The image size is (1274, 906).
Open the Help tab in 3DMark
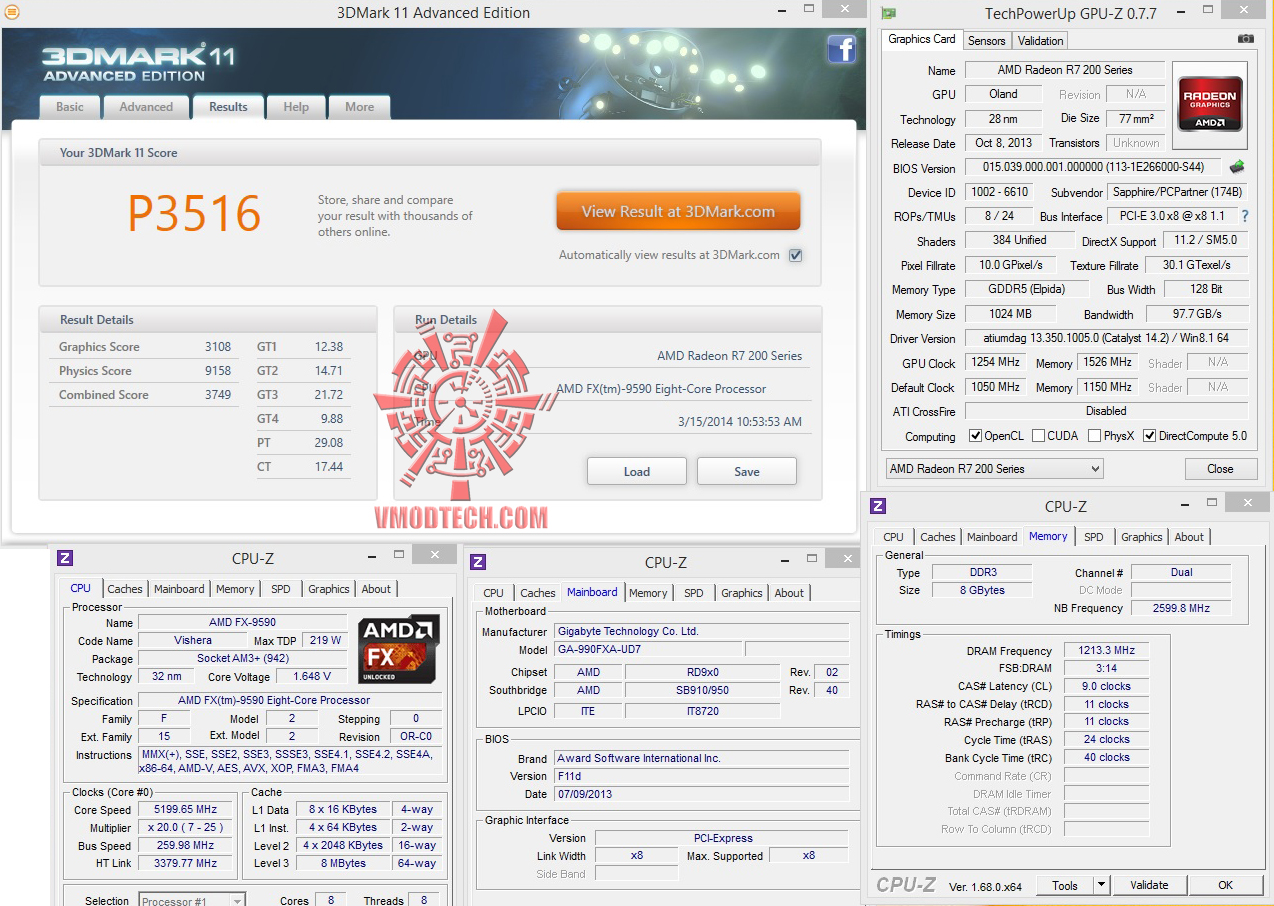coord(296,107)
